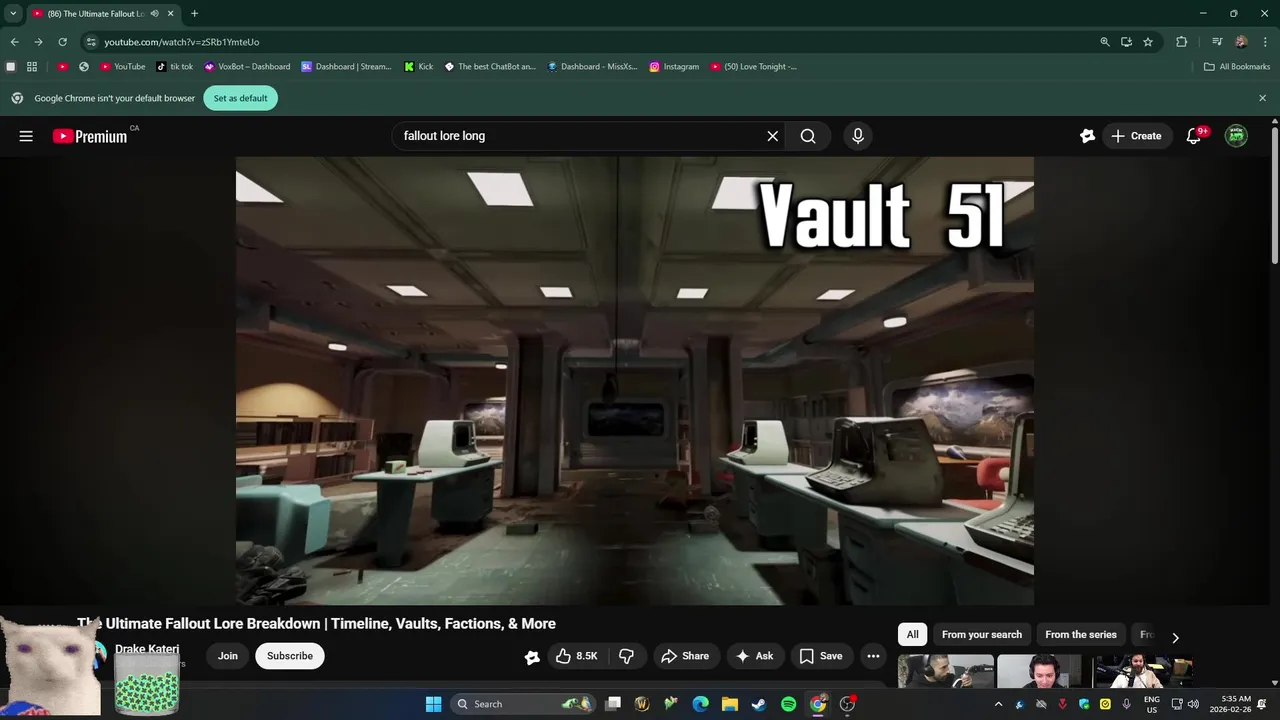Screen dimensions: 1280x720
Task: Open File Explorer from the taskbar
Action: click(730, 704)
